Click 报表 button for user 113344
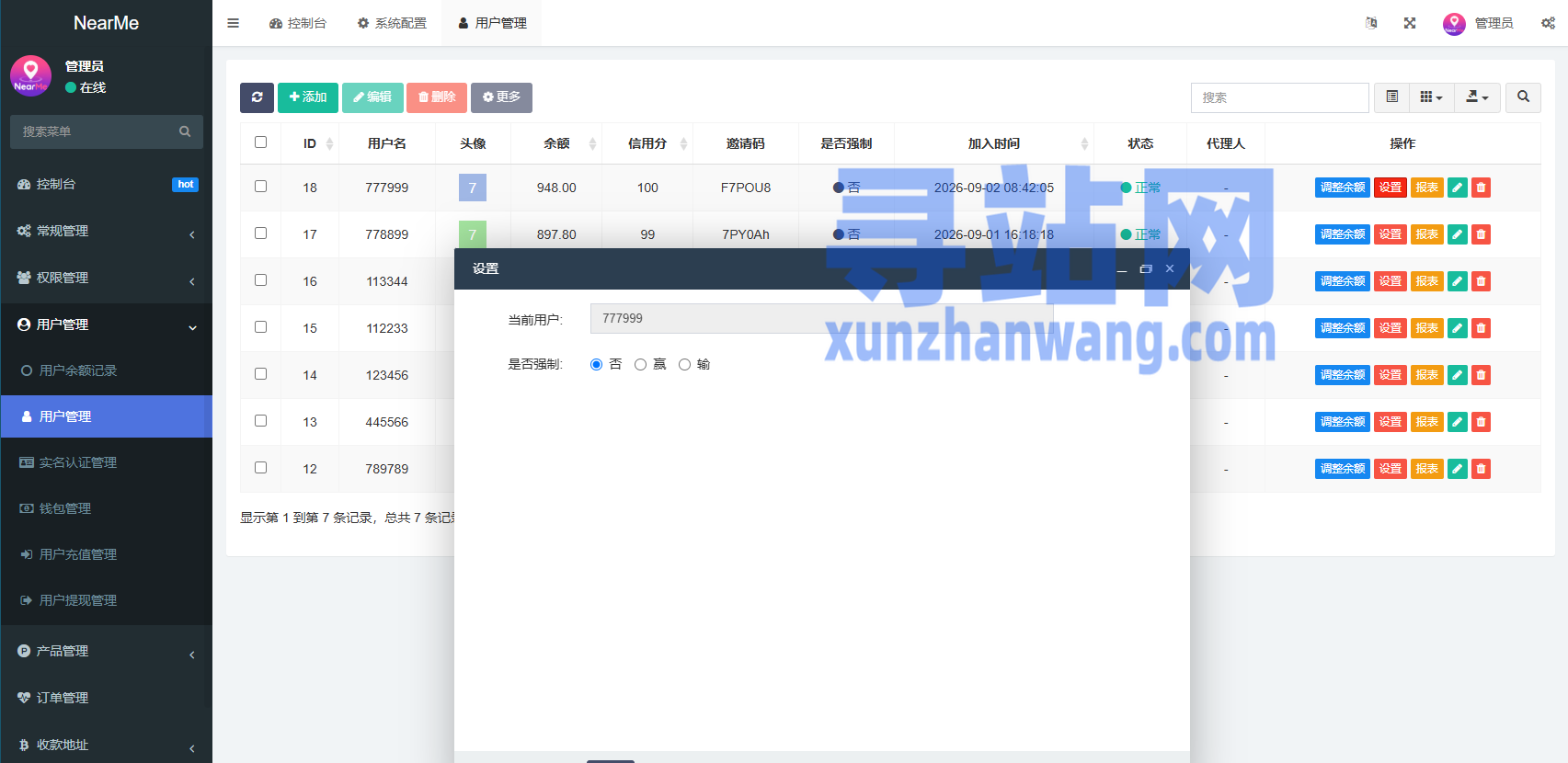 (x=1427, y=281)
